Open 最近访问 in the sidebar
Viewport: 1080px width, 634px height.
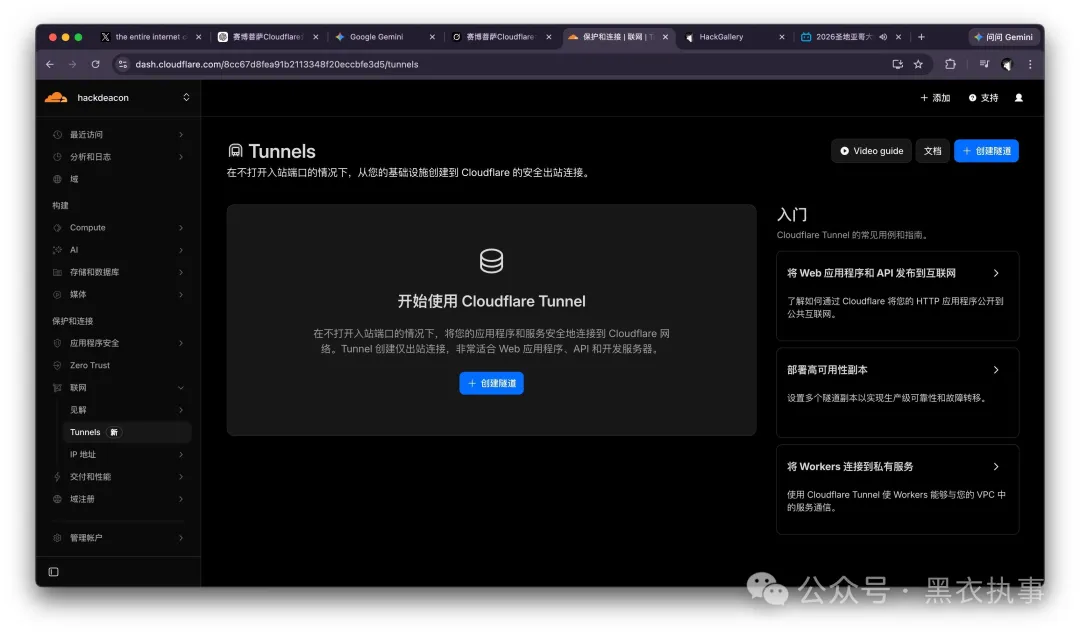point(118,134)
